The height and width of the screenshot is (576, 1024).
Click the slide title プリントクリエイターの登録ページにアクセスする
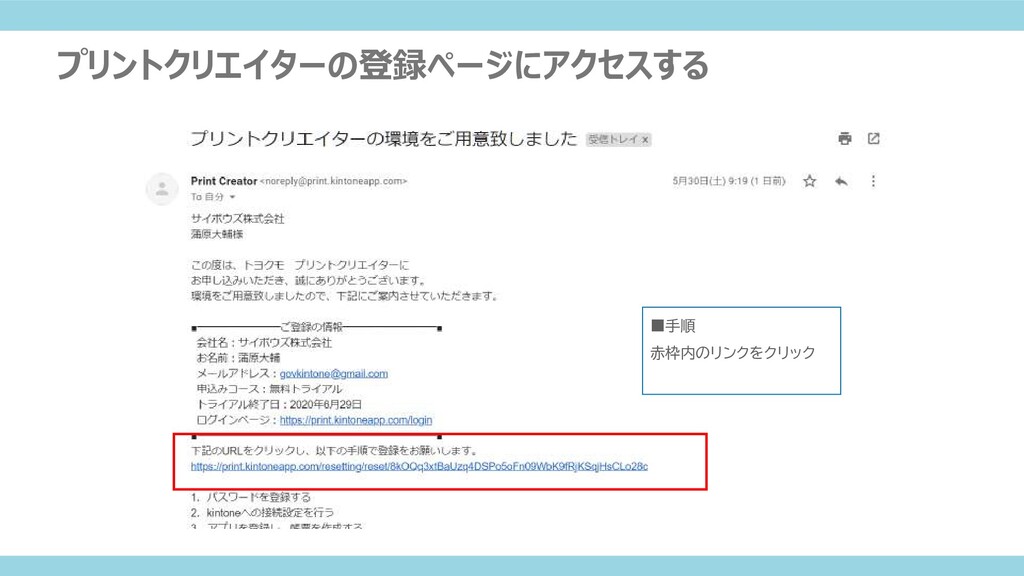pyautogui.click(x=382, y=65)
